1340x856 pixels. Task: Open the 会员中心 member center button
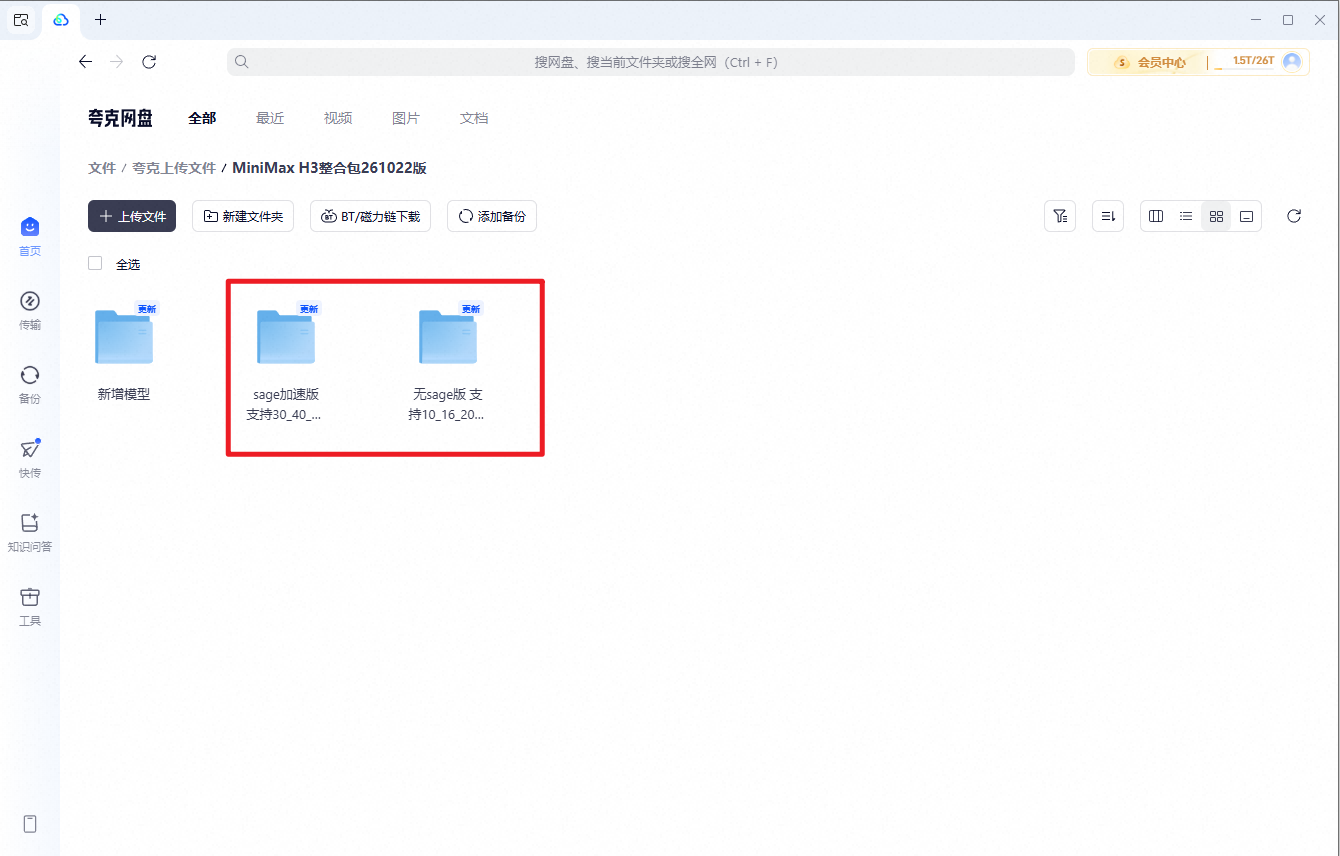1151,62
